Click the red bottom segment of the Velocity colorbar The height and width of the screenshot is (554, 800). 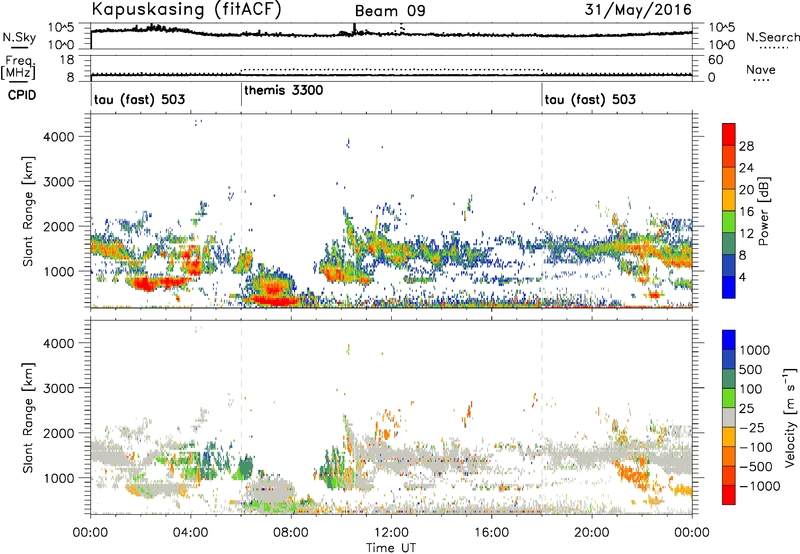729,495
